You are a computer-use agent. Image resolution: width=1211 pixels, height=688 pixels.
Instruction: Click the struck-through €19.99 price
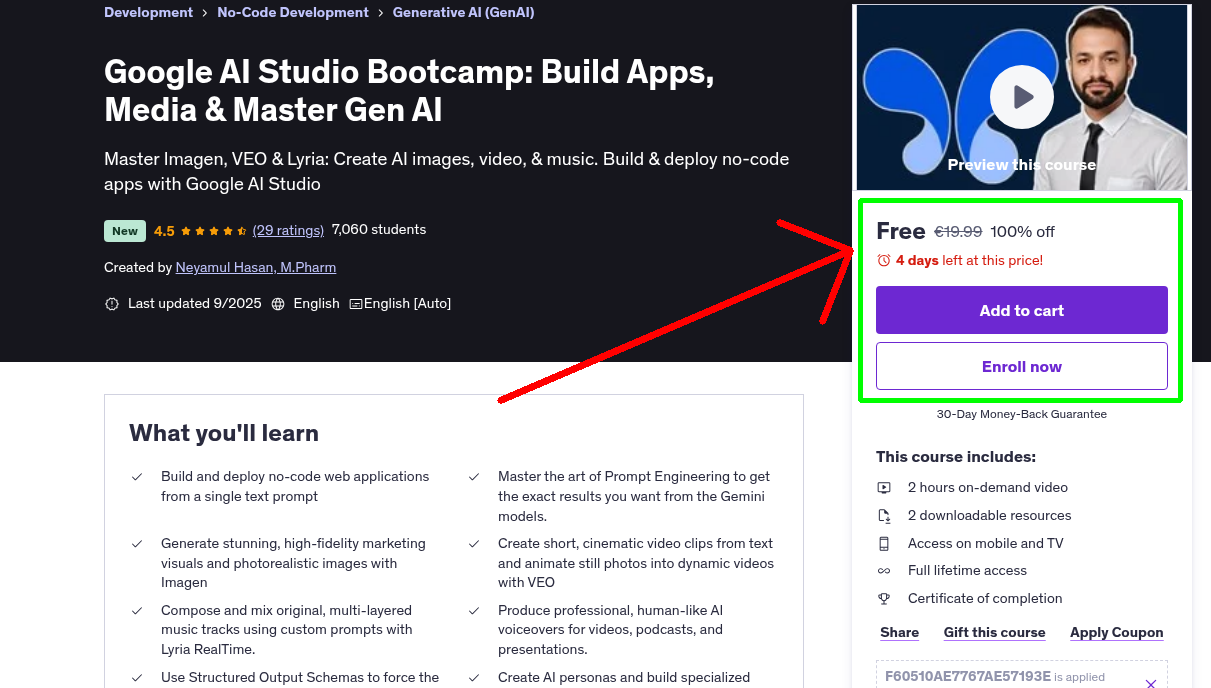pos(958,232)
